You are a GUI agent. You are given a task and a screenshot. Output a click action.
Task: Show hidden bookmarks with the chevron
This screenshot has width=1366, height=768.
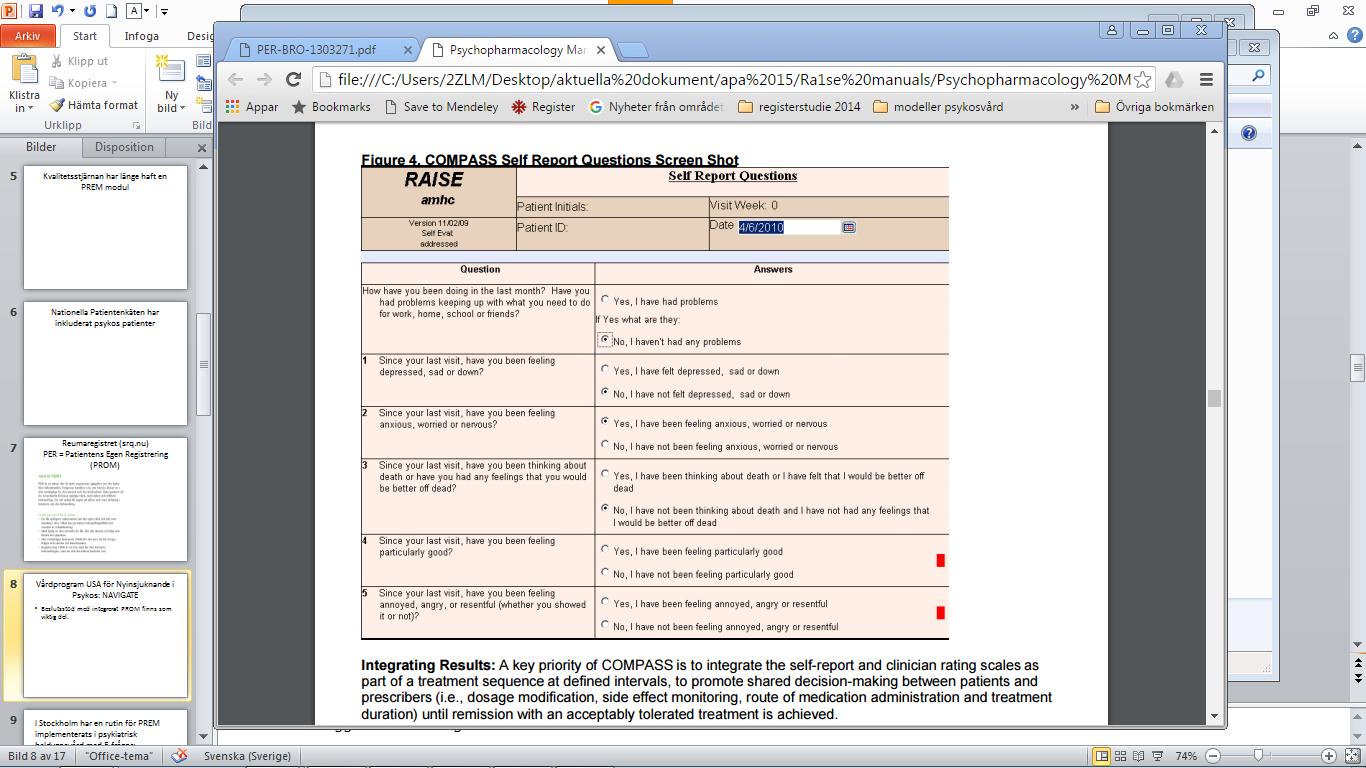[x=1075, y=106]
